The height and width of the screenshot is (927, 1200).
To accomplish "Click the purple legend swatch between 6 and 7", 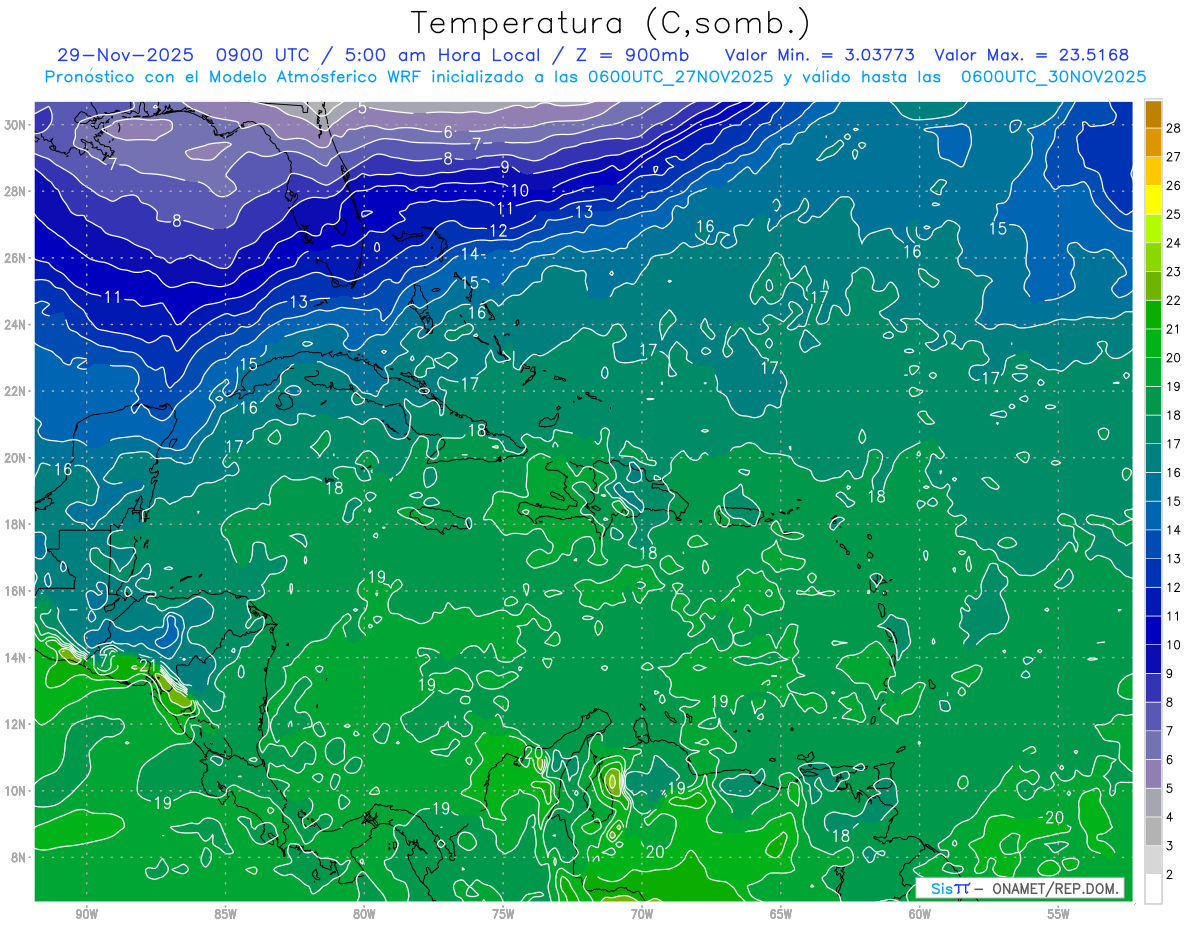I will [x=1153, y=745].
